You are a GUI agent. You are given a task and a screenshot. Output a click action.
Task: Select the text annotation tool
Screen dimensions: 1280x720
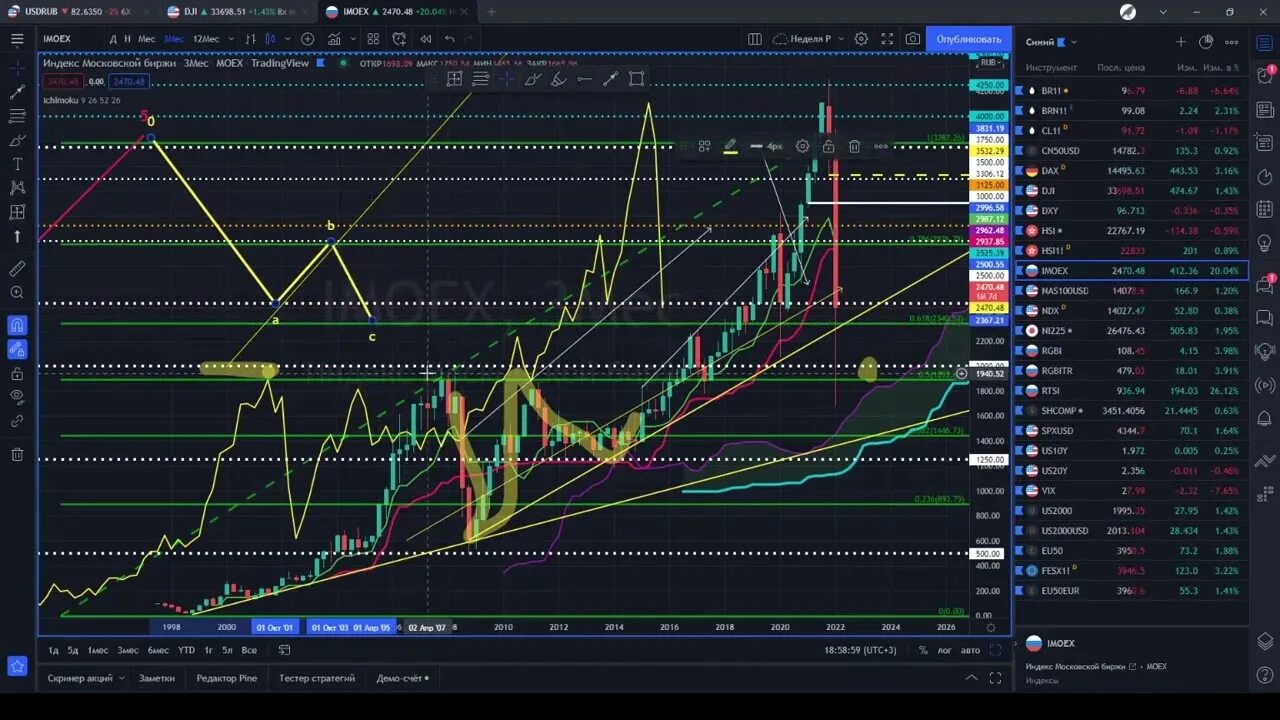tap(17, 164)
